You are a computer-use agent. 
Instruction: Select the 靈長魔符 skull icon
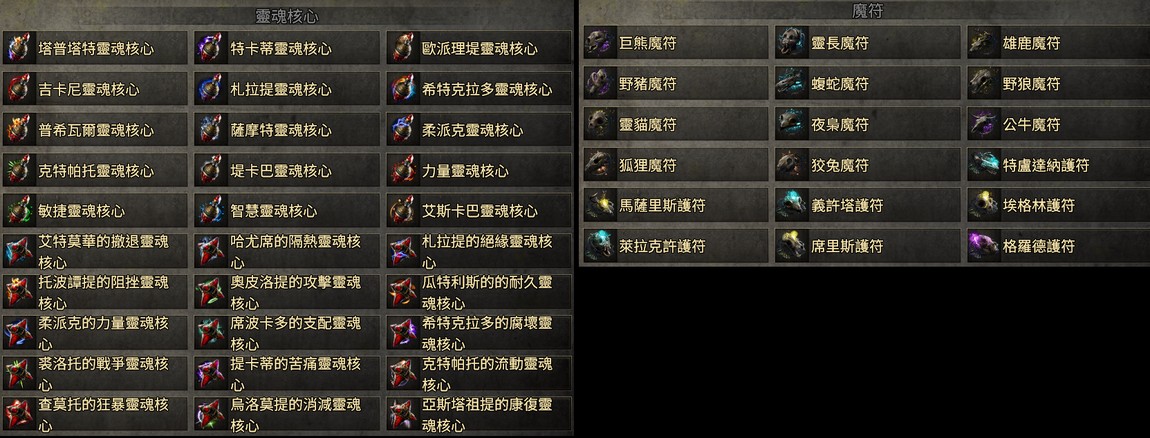791,43
